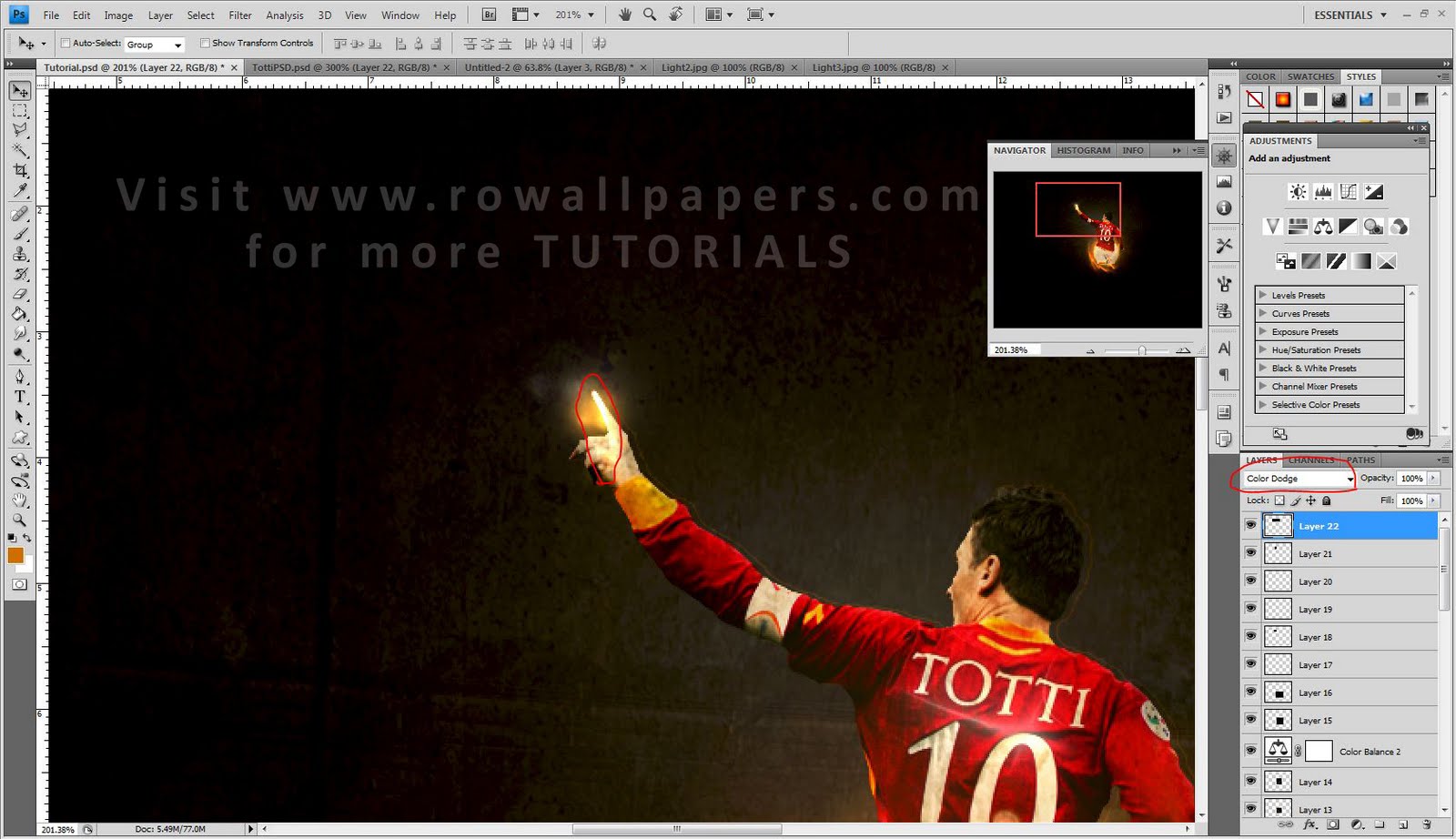Click the Navigator preview thumbnail

(x=1097, y=249)
